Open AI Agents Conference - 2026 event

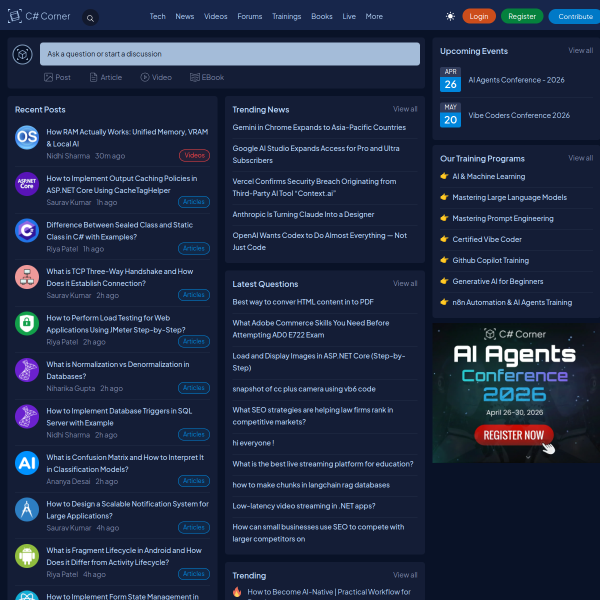(516, 80)
